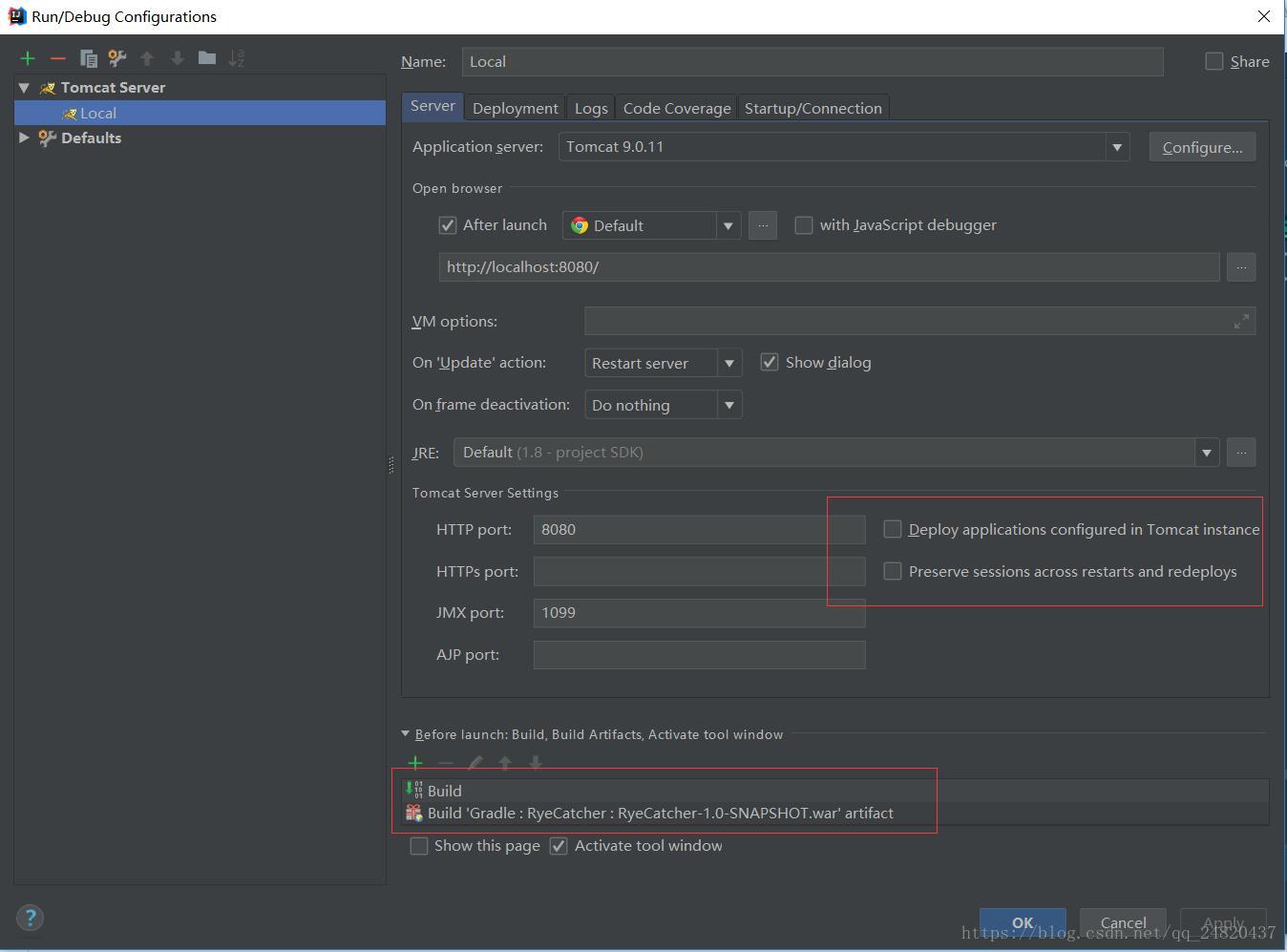Click the browse button next to browser dropdown

[x=763, y=225]
